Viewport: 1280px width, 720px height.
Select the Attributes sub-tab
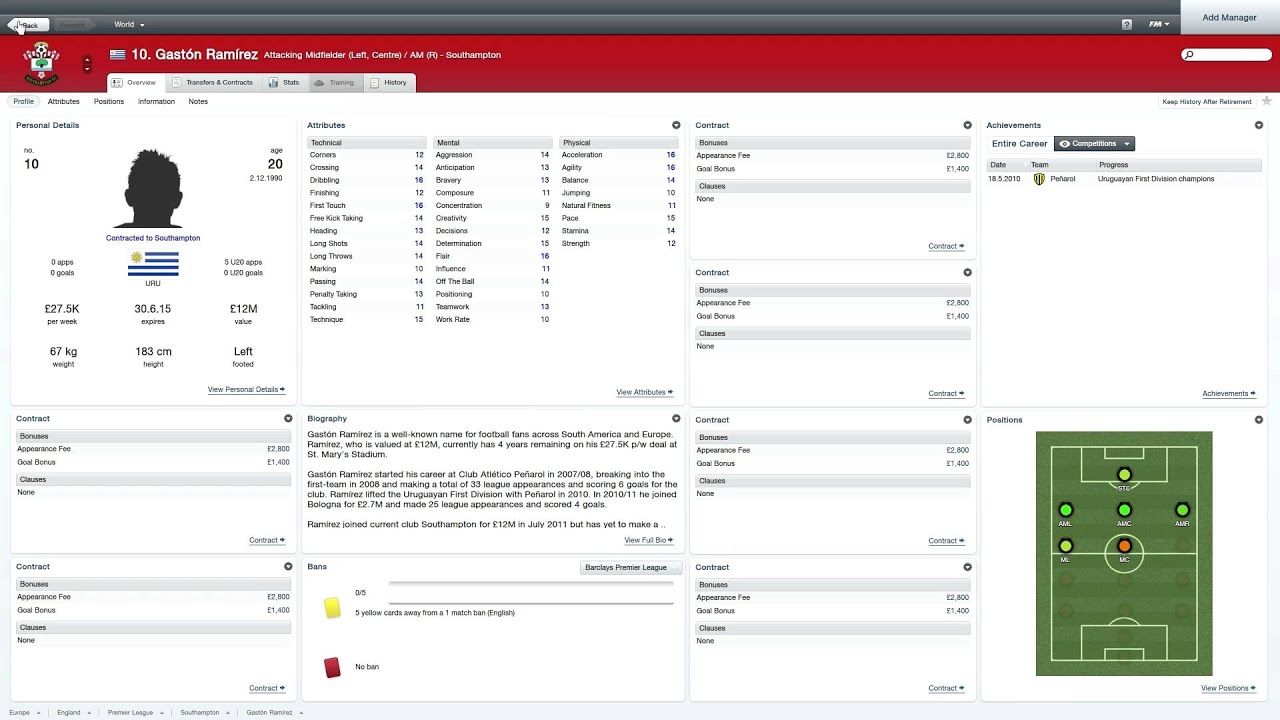[63, 102]
